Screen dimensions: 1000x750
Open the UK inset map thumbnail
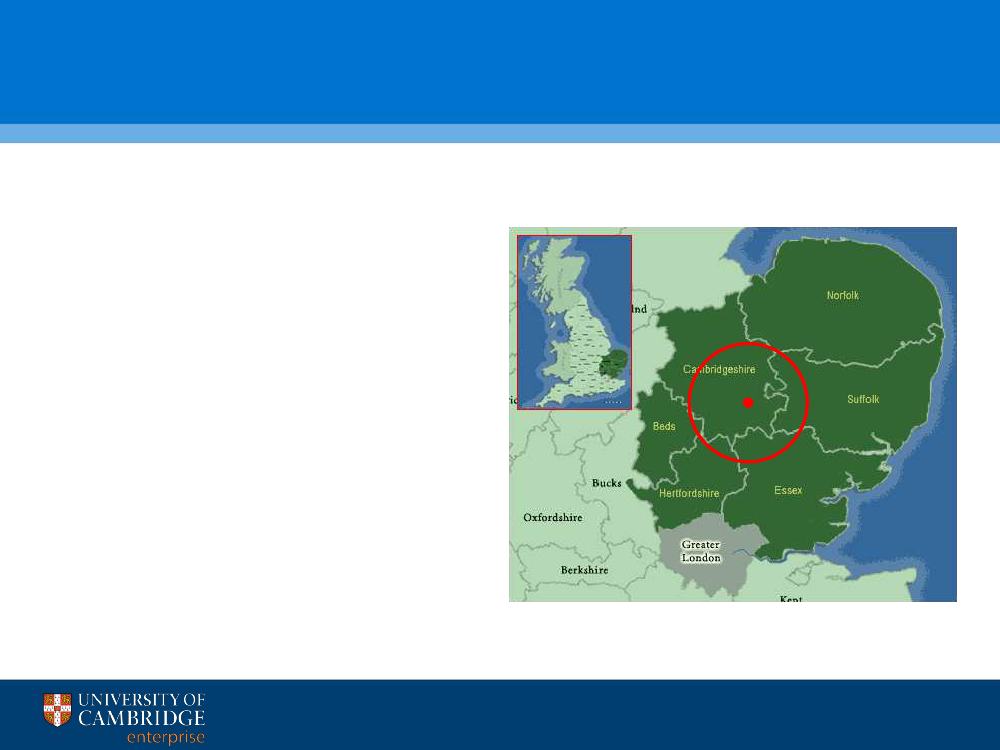click(574, 322)
